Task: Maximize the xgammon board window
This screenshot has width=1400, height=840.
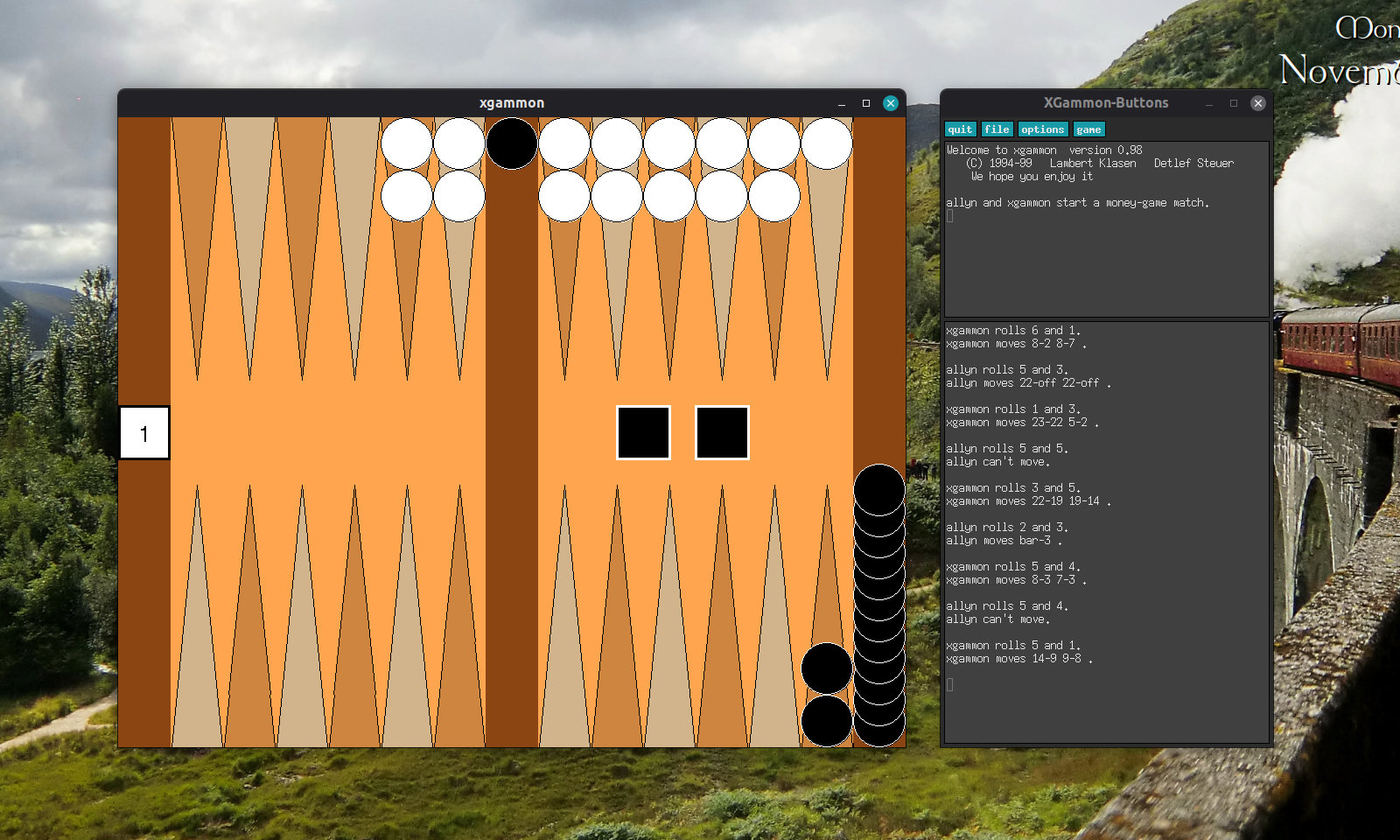Action: (x=866, y=103)
